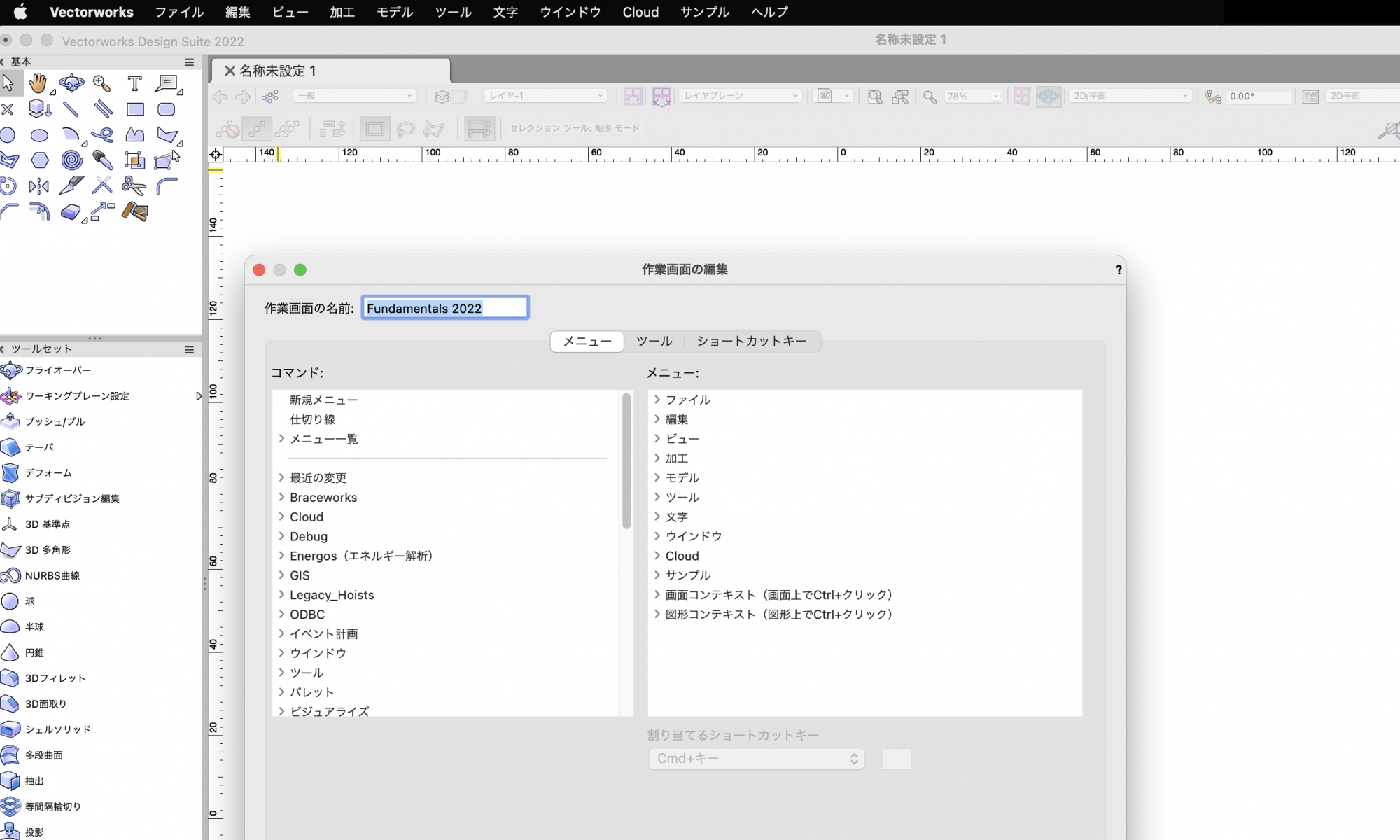1400x840 pixels.
Task: Open the 基本 palette options menu
Action: tap(189, 62)
